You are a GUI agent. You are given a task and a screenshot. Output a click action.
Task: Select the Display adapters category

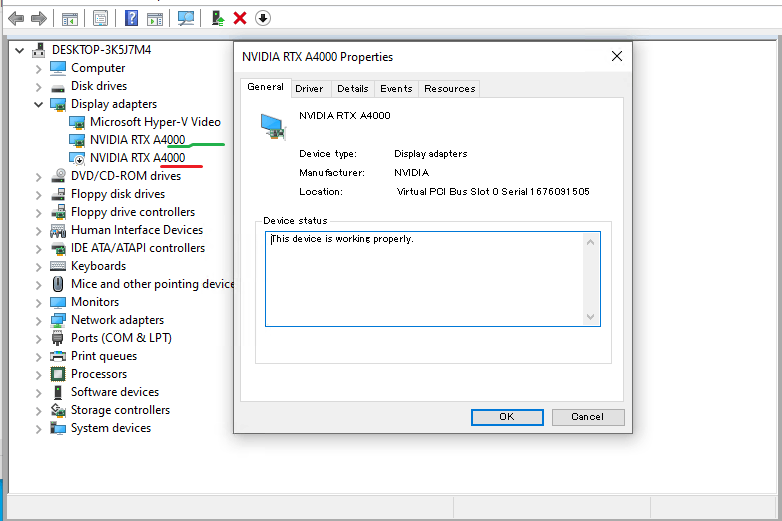(x=114, y=104)
